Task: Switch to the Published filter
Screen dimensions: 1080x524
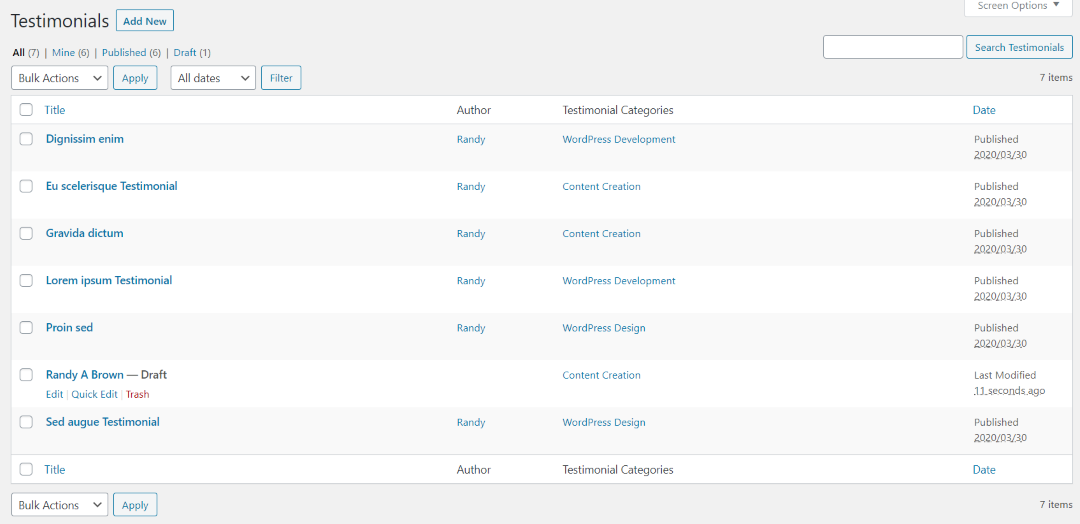Action: coord(124,52)
